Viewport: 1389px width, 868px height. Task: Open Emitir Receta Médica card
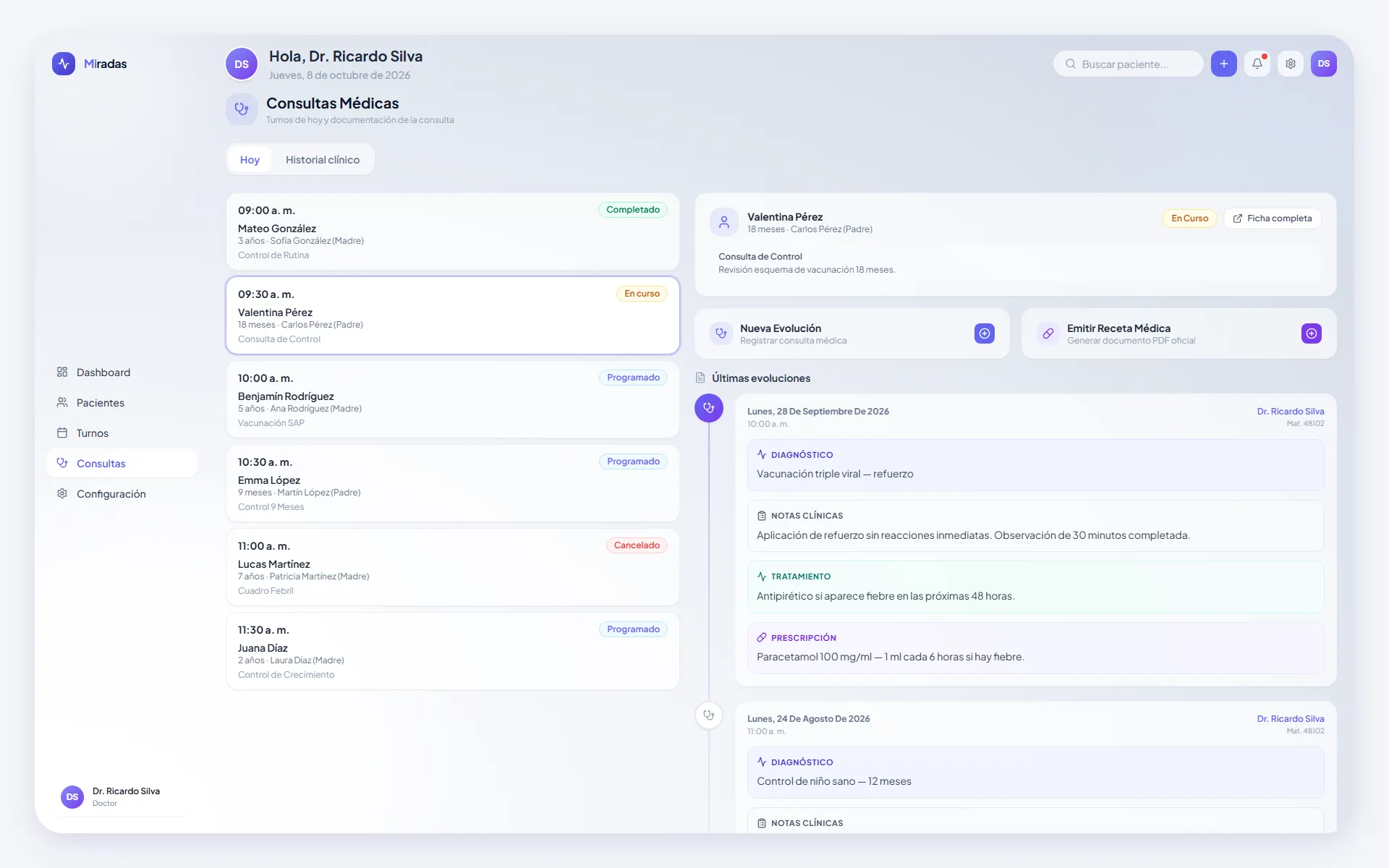(1179, 333)
